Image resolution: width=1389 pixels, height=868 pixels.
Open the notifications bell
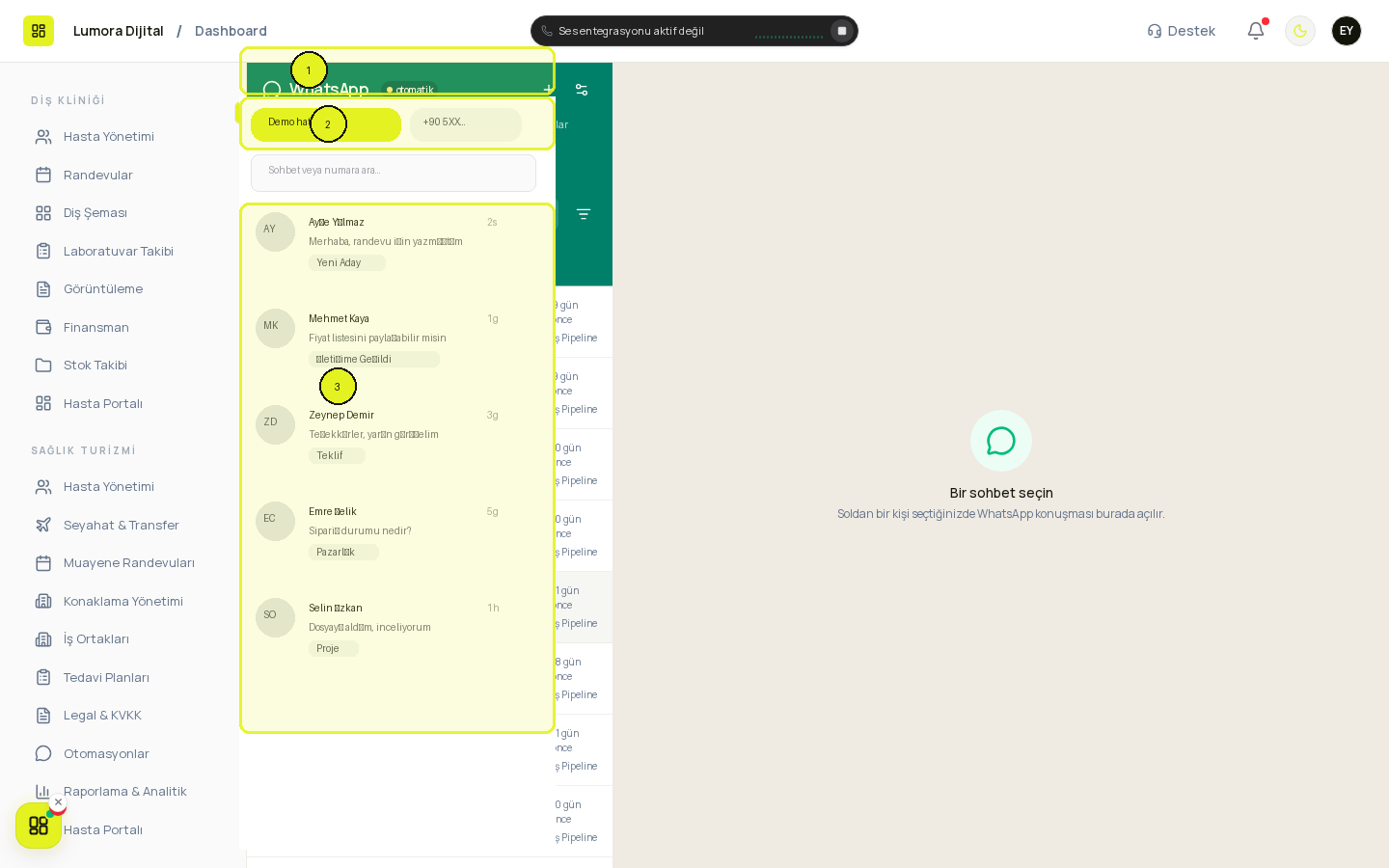pos(1256,31)
